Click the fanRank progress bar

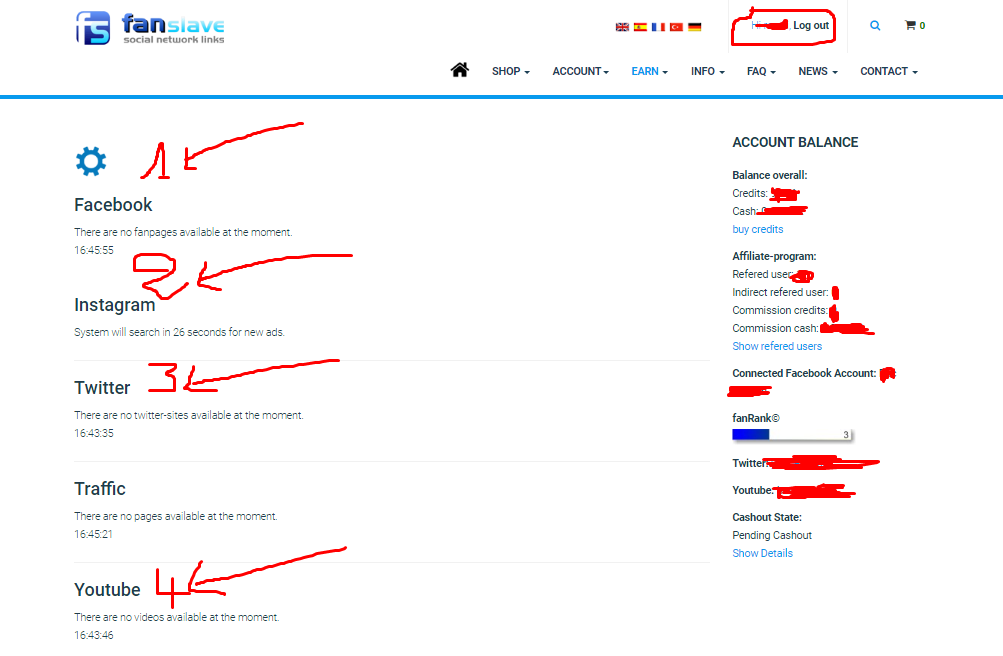click(x=792, y=435)
